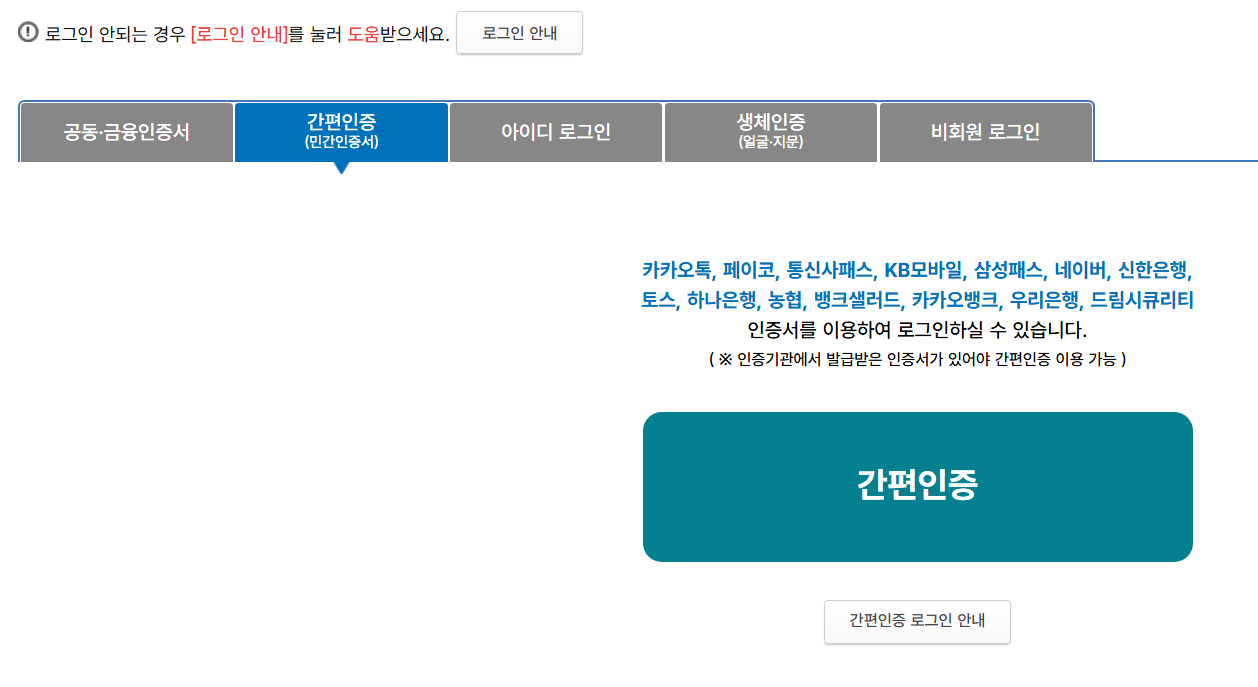Click the '카카오톡, 페이코, 통신사패스' provider text line
This screenshot has height=687, width=1258.
pos(918,269)
